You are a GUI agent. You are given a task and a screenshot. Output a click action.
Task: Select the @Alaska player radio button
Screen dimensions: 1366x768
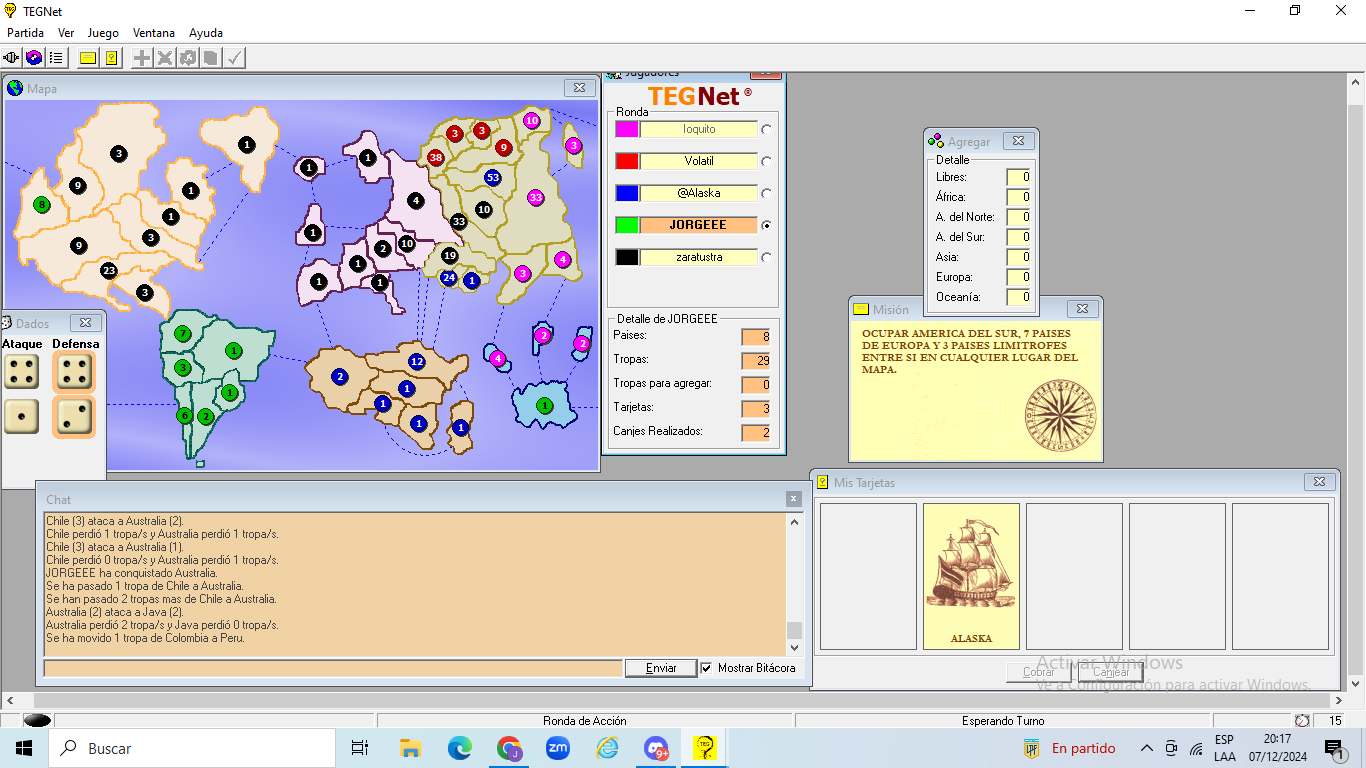766,193
